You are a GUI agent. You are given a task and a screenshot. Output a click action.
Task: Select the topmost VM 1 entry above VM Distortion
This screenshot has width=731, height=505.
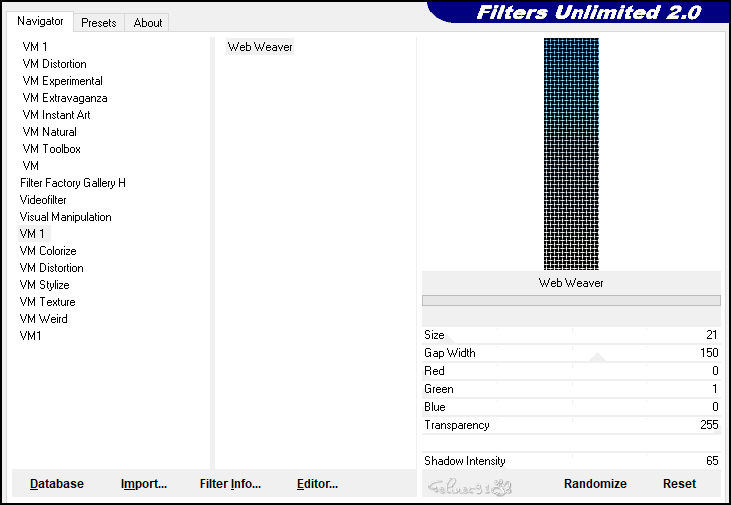[x=35, y=47]
